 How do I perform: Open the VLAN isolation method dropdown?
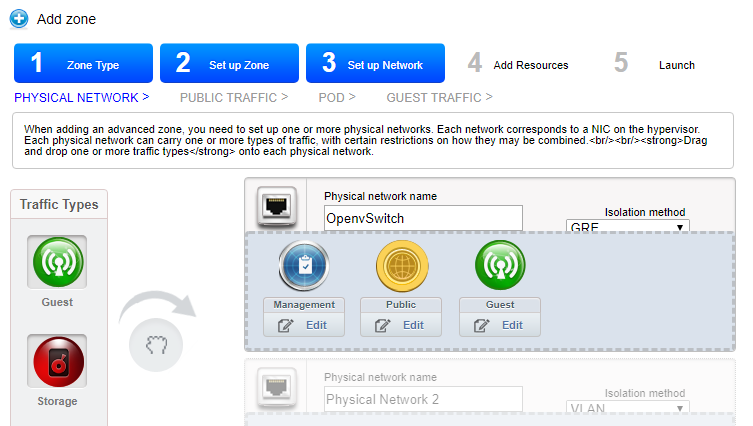627,408
